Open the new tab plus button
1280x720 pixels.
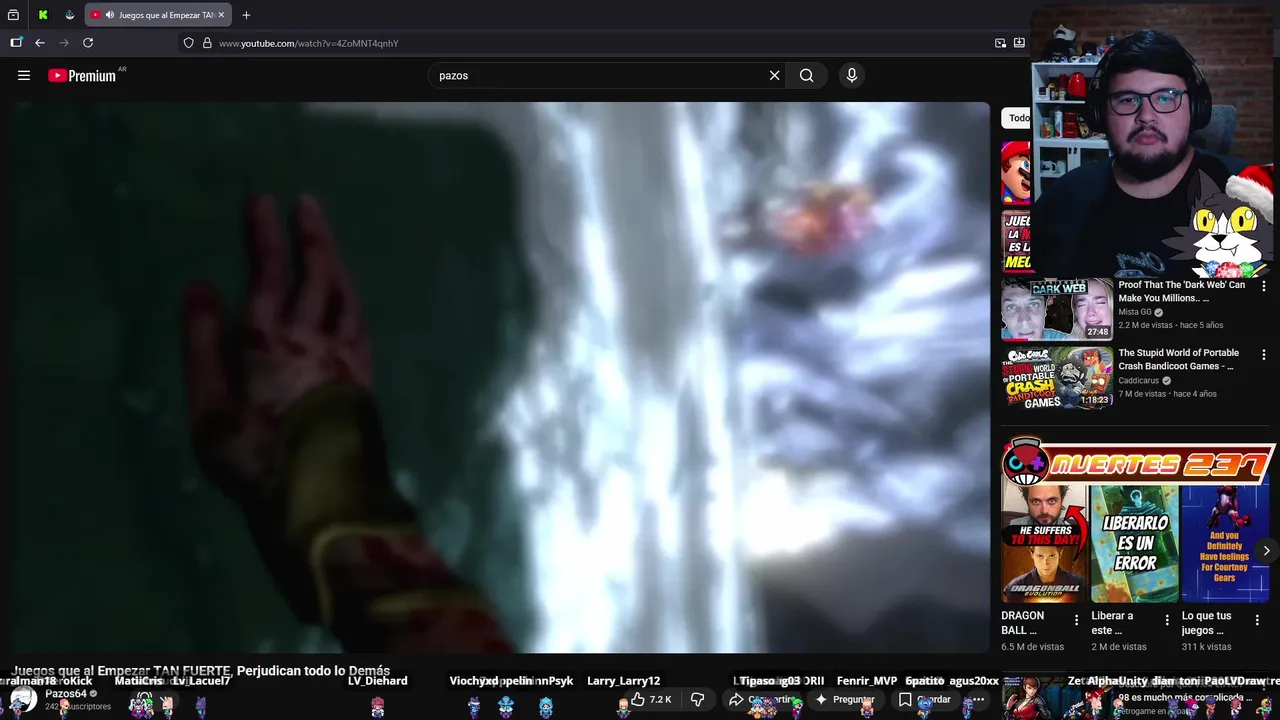[246, 15]
